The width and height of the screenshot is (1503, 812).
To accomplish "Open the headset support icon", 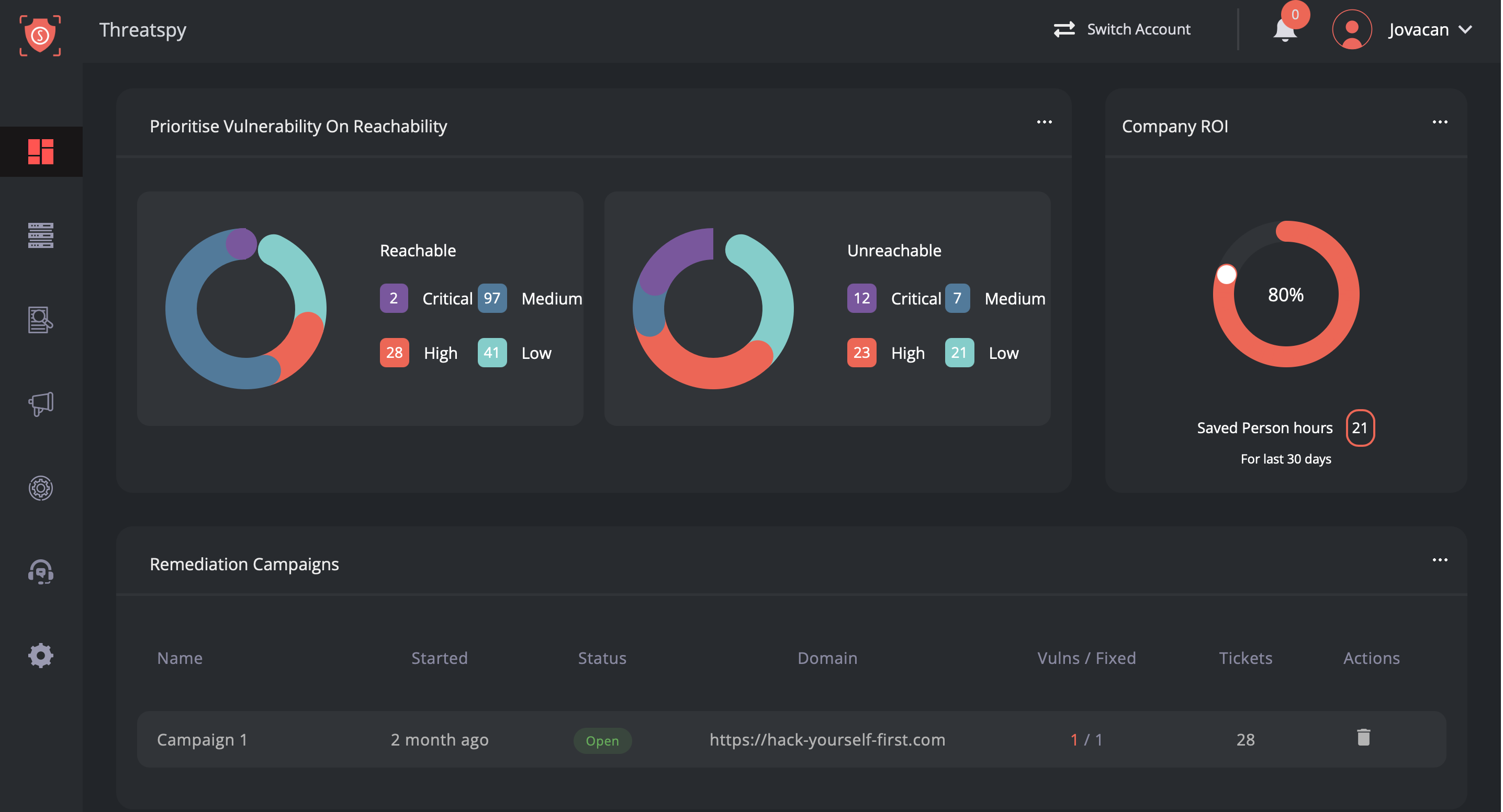I will click(x=41, y=572).
